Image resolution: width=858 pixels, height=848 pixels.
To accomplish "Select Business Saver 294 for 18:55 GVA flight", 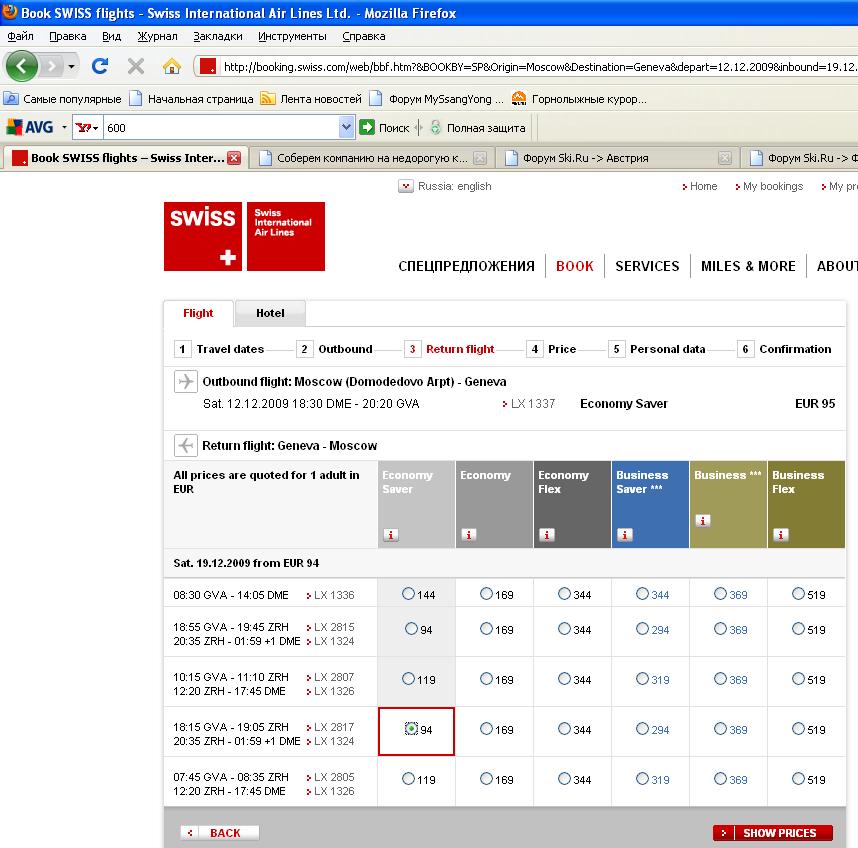I will [x=642, y=629].
